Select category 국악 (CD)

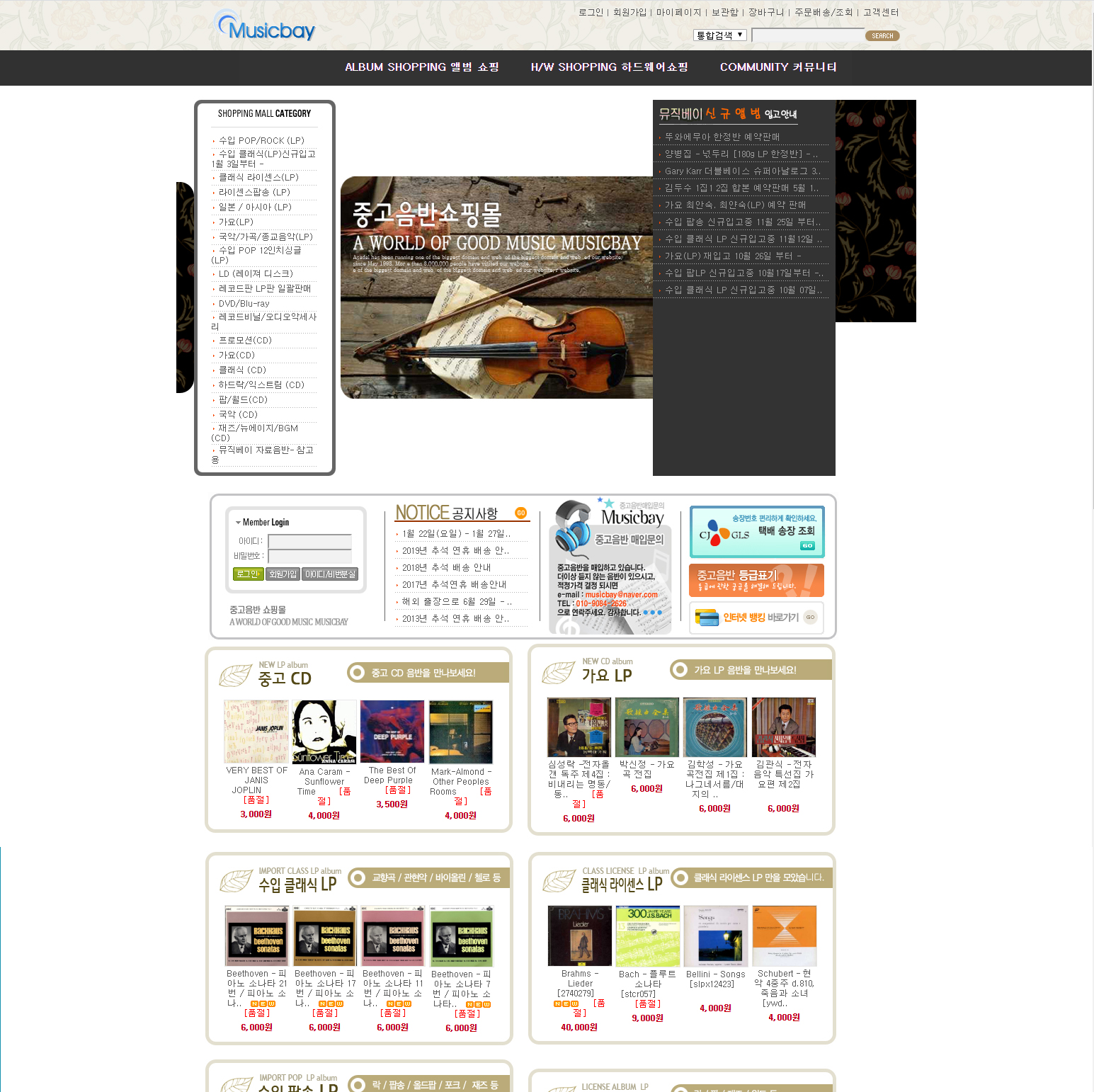coord(238,414)
